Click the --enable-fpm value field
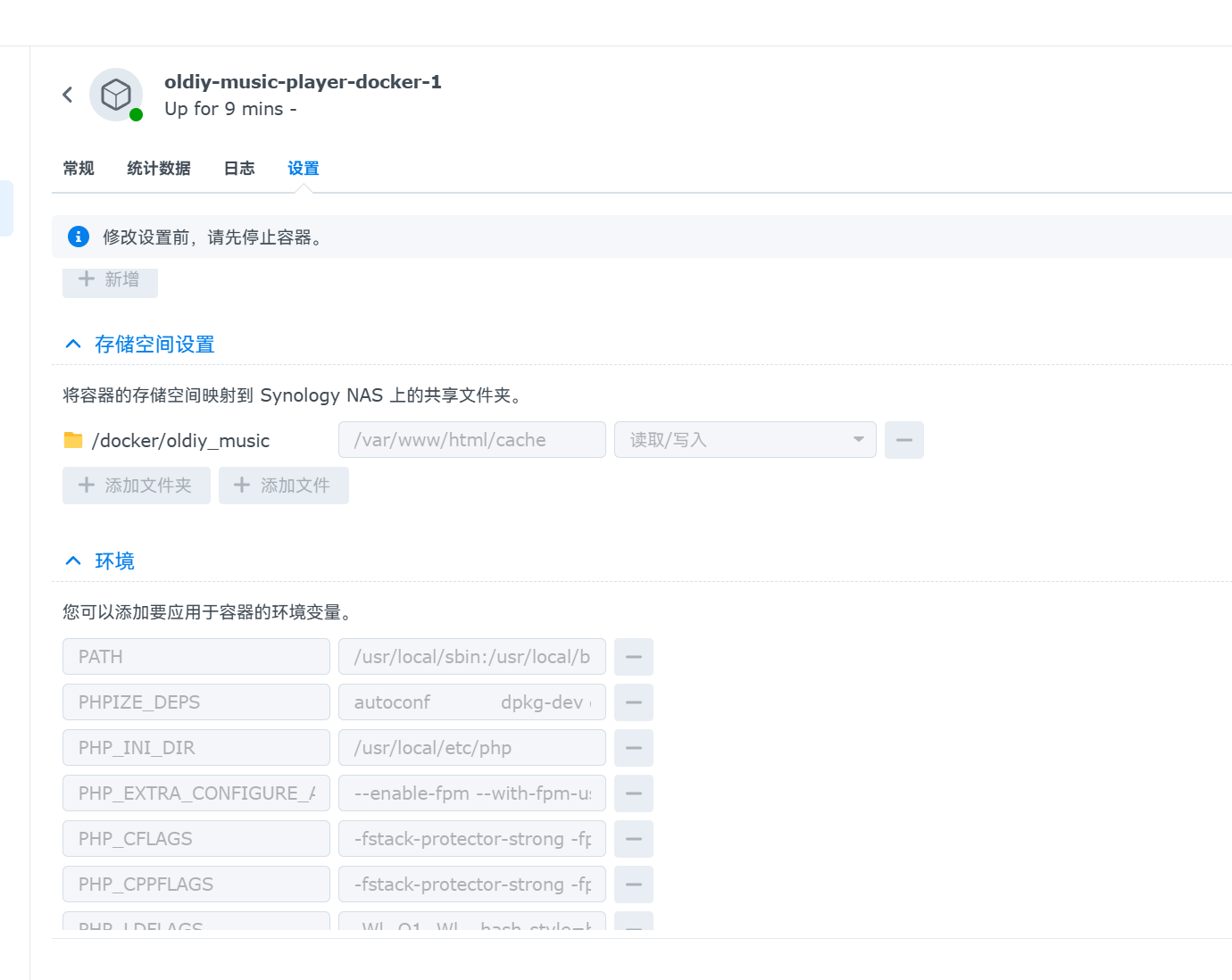This screenshot has height=980, width=1232. [472, 793]
